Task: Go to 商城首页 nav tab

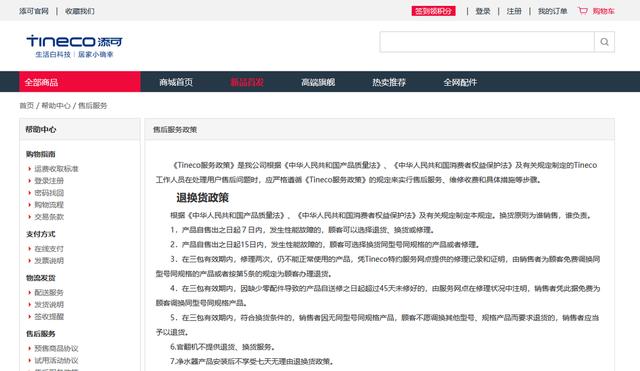Action: click(x=176, y=82)
